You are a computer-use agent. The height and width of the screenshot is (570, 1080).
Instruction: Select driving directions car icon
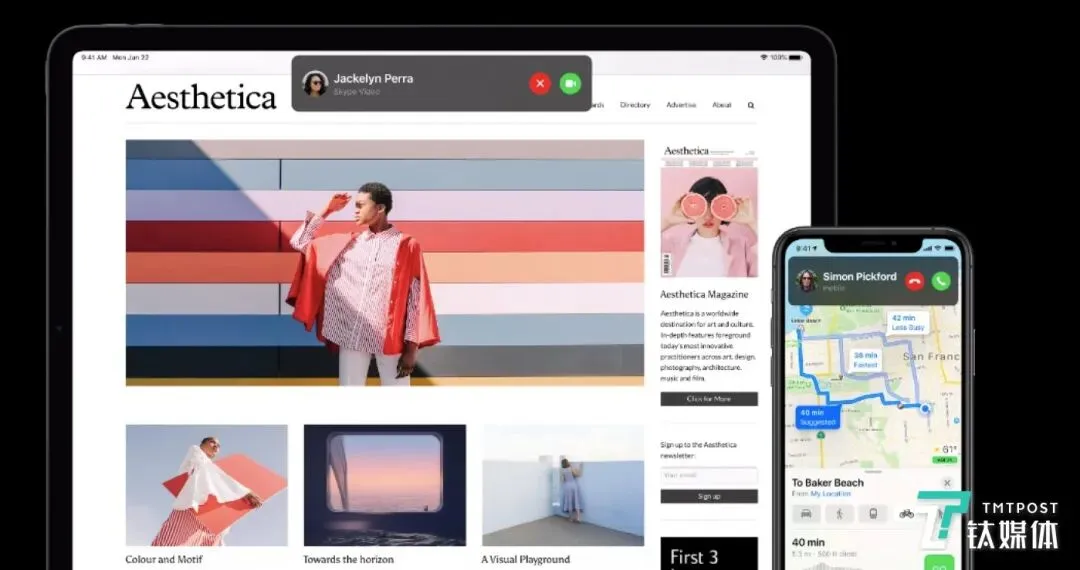click(x=806, y=514)
